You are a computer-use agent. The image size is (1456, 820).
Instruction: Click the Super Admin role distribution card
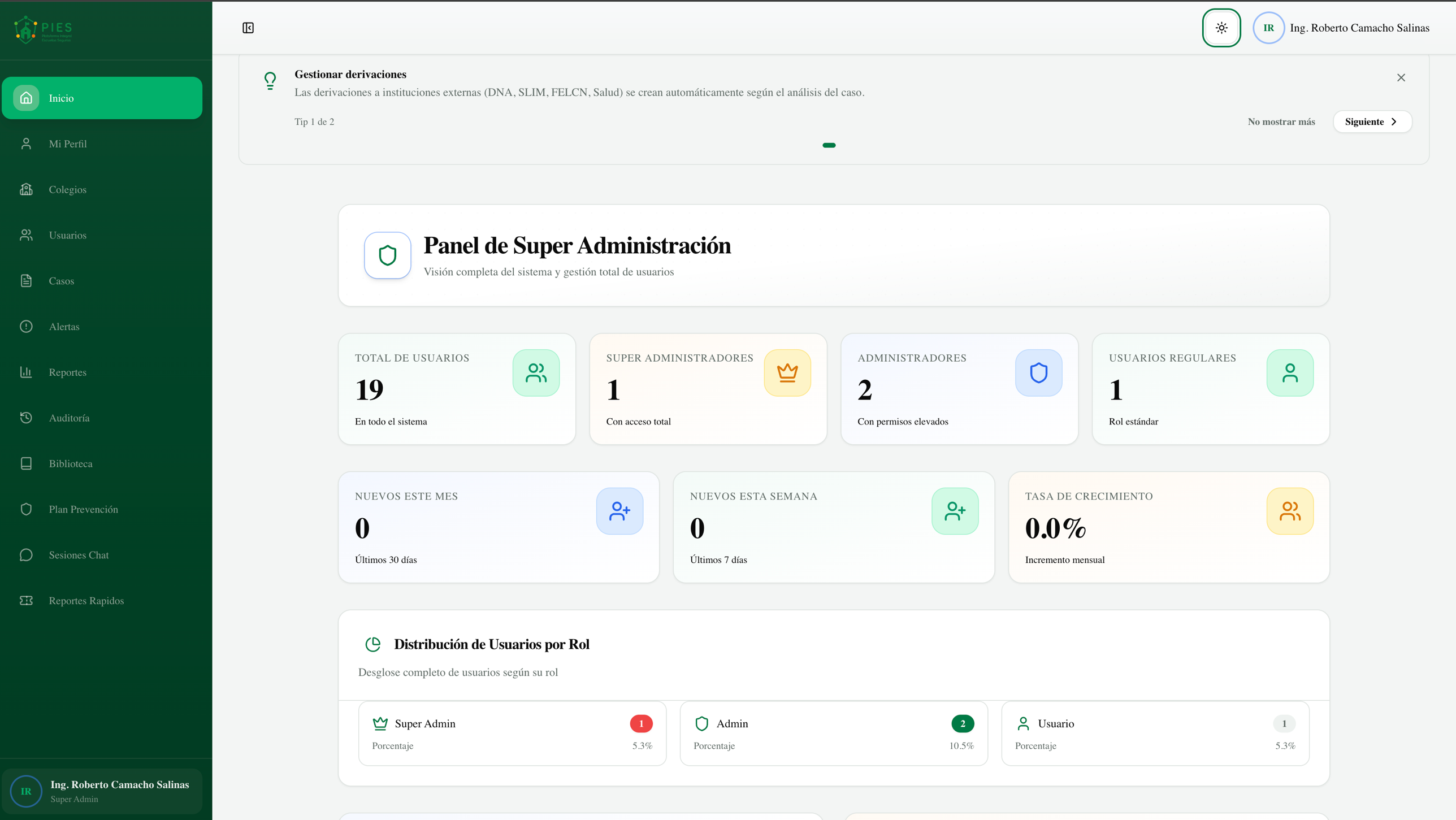click(x=512, y=734)
